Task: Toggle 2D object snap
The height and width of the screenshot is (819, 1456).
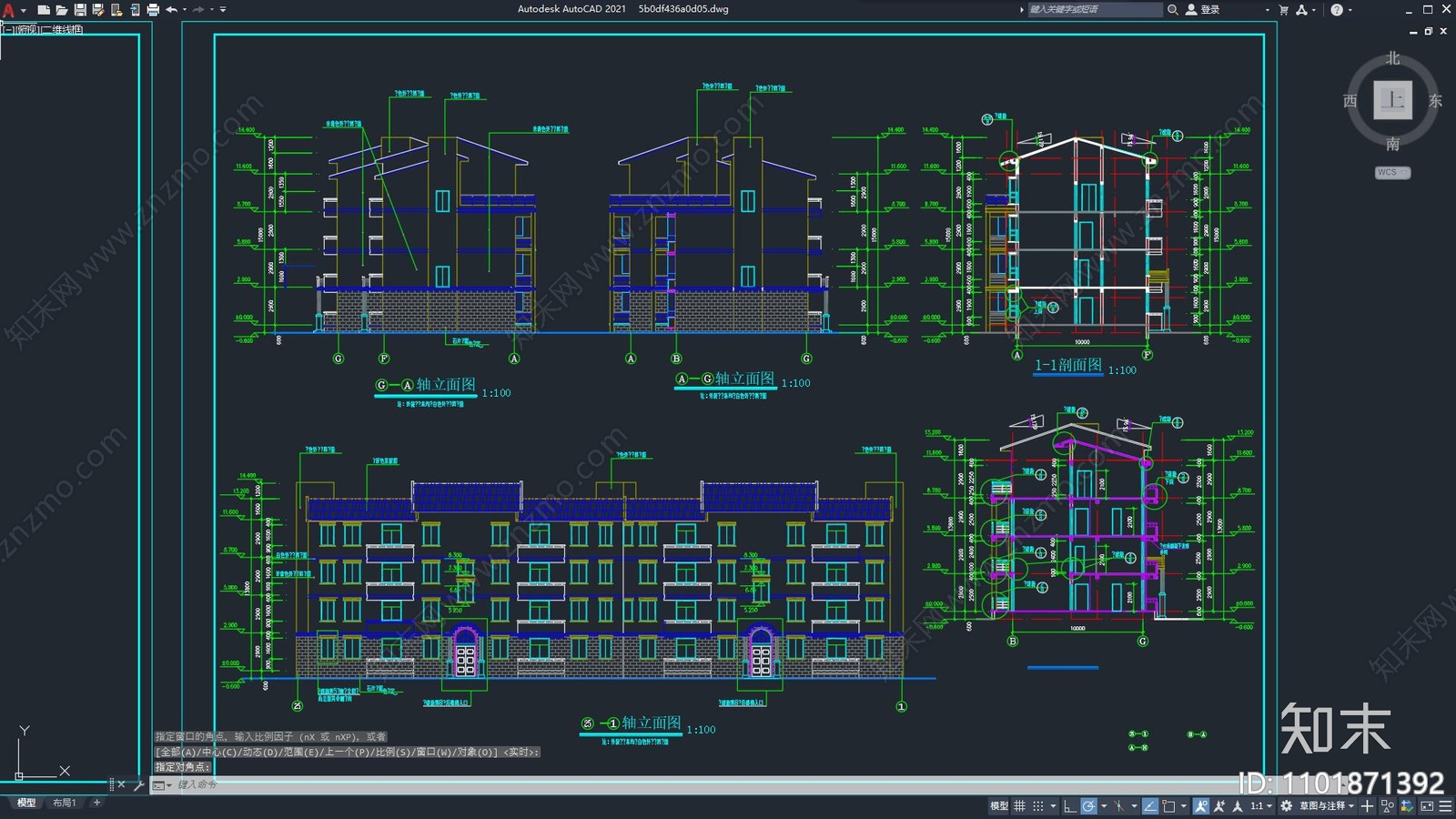Action: tap(1168, 806)
